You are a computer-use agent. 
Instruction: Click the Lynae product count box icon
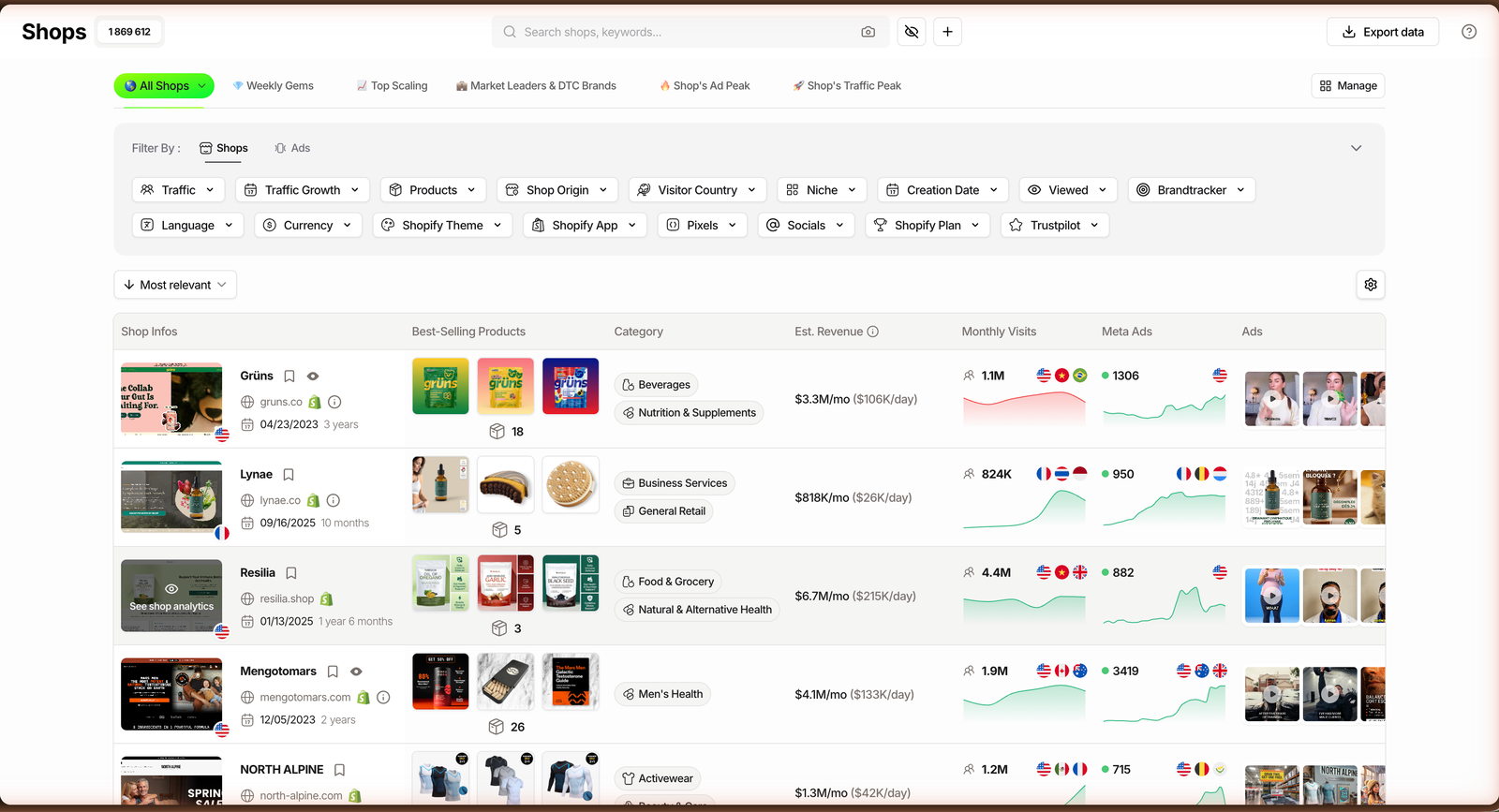click(x=500, y=530)
